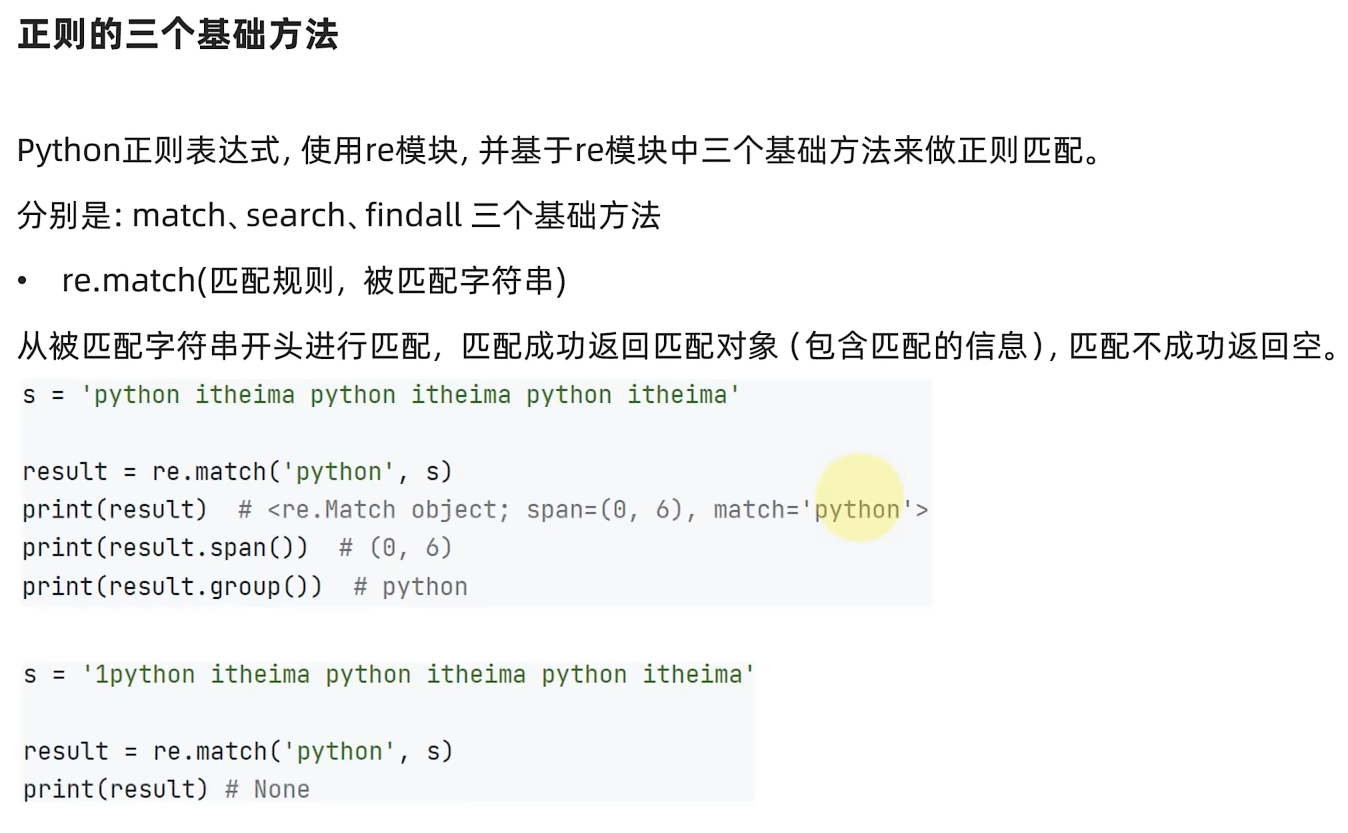Image resolution: width=1348 pixels, height=833 pixels.
Task: Click the # python comment after group()
Action: (x=411, y=586)
